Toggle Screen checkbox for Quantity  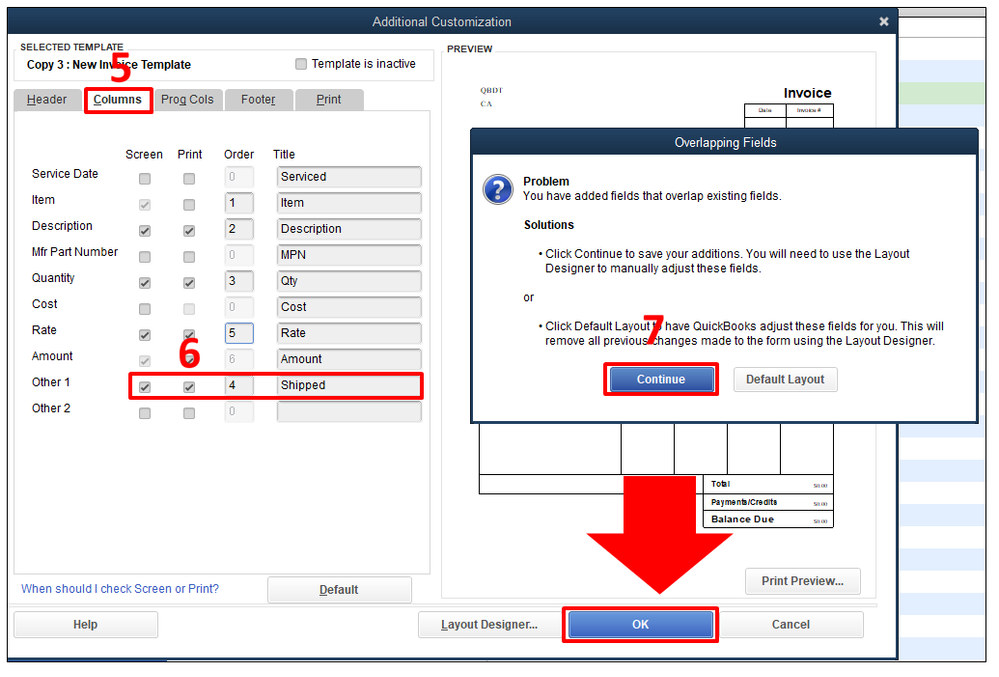coord(145,283)
